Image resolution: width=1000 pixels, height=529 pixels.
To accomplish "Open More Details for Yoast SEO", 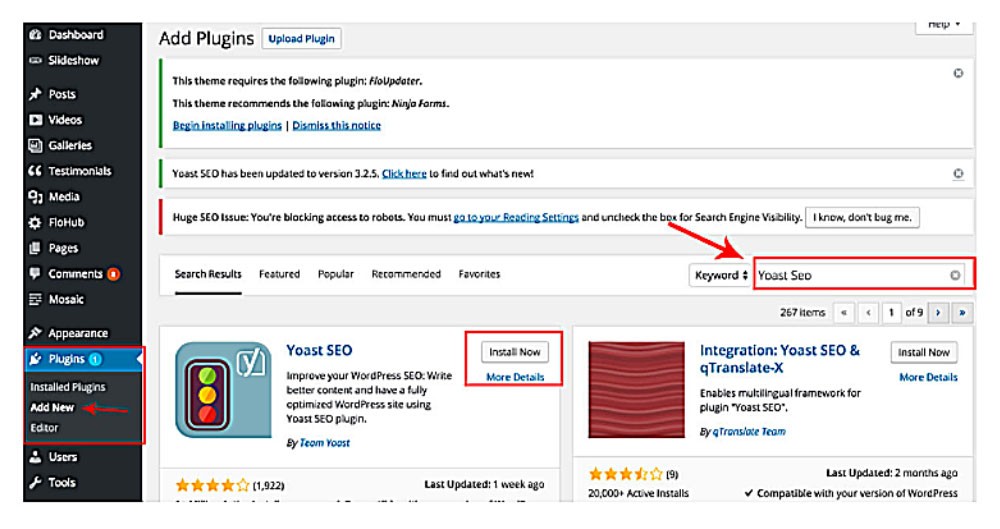I will coord(515,377).
